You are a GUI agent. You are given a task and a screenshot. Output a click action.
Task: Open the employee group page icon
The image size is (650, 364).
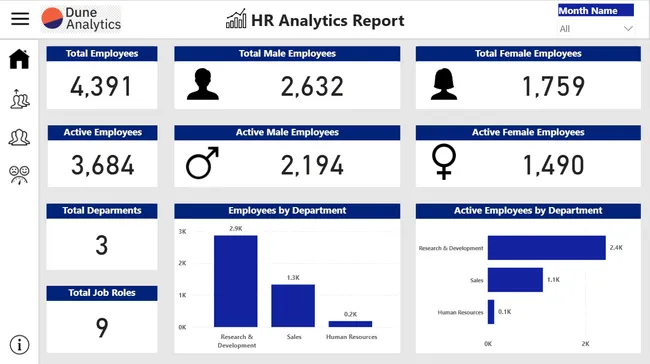[x=19, y=137]
